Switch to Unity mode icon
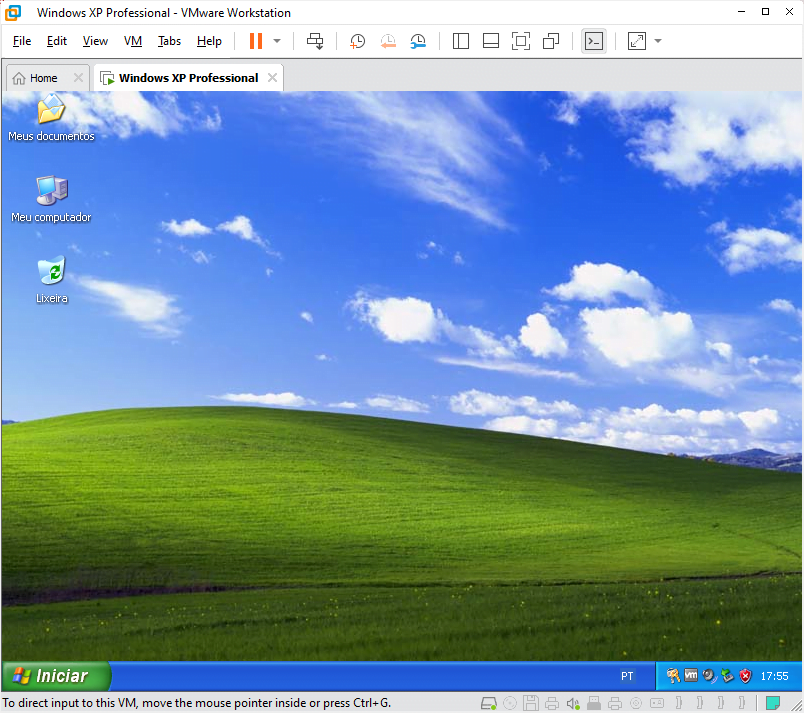Screen dimensions: 804x713 [x=551, y=41]
